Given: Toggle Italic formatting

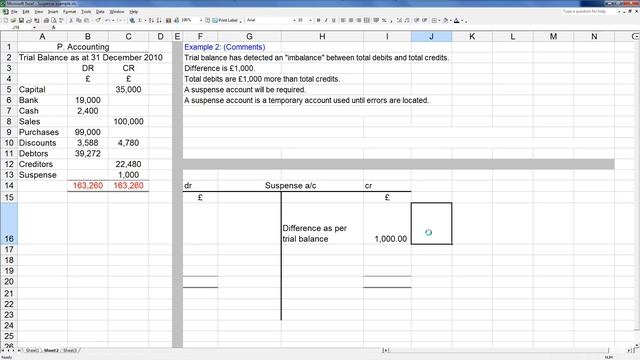Looking at the screenshot, I should [326, 20].
